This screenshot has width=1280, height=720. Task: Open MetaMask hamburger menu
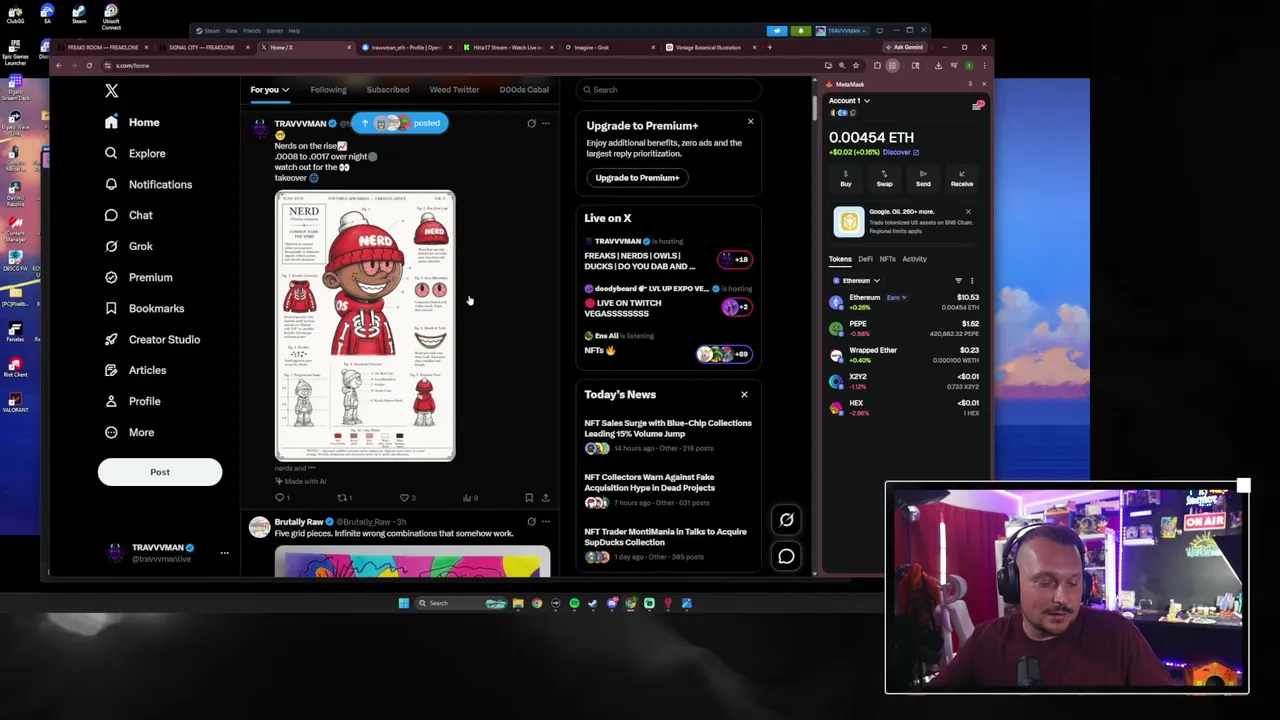(977, 105)
